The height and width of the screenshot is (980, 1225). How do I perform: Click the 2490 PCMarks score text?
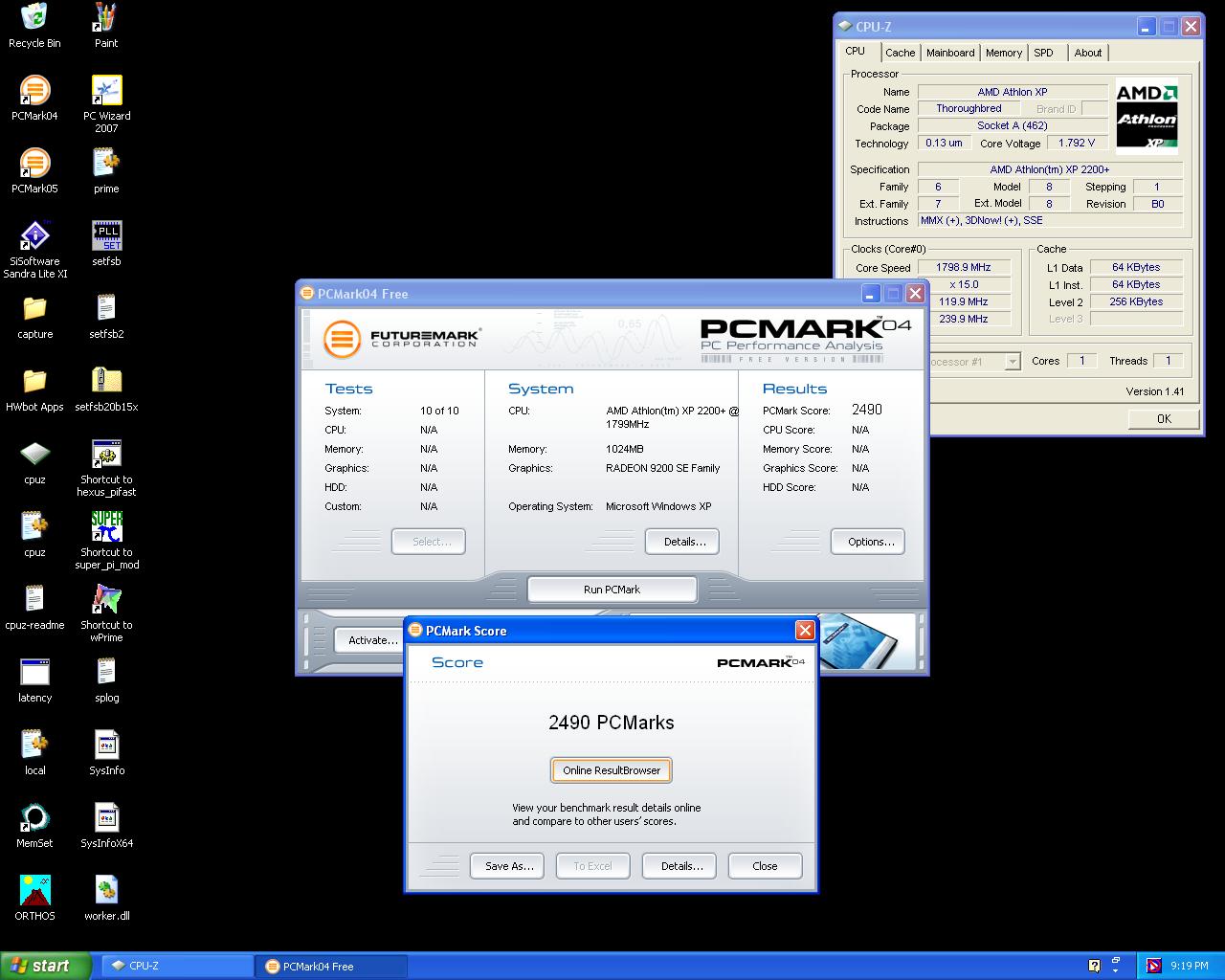click(x=612, y=723)
